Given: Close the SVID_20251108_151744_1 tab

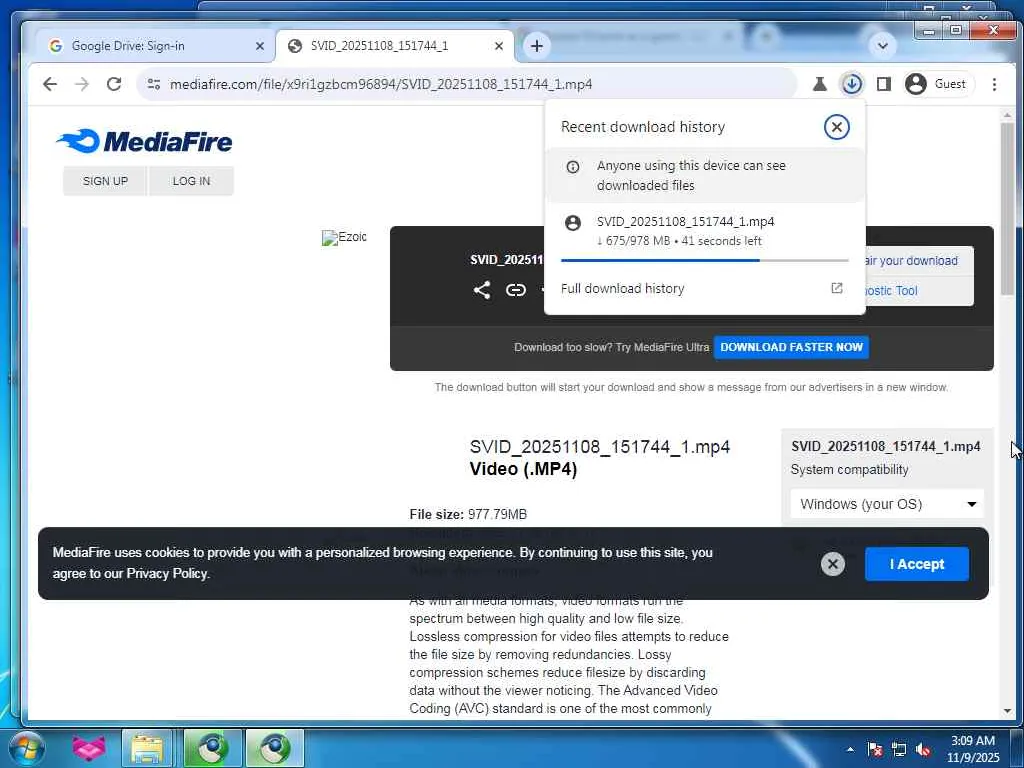Looking at the screenshot, I should coord(499,46).
